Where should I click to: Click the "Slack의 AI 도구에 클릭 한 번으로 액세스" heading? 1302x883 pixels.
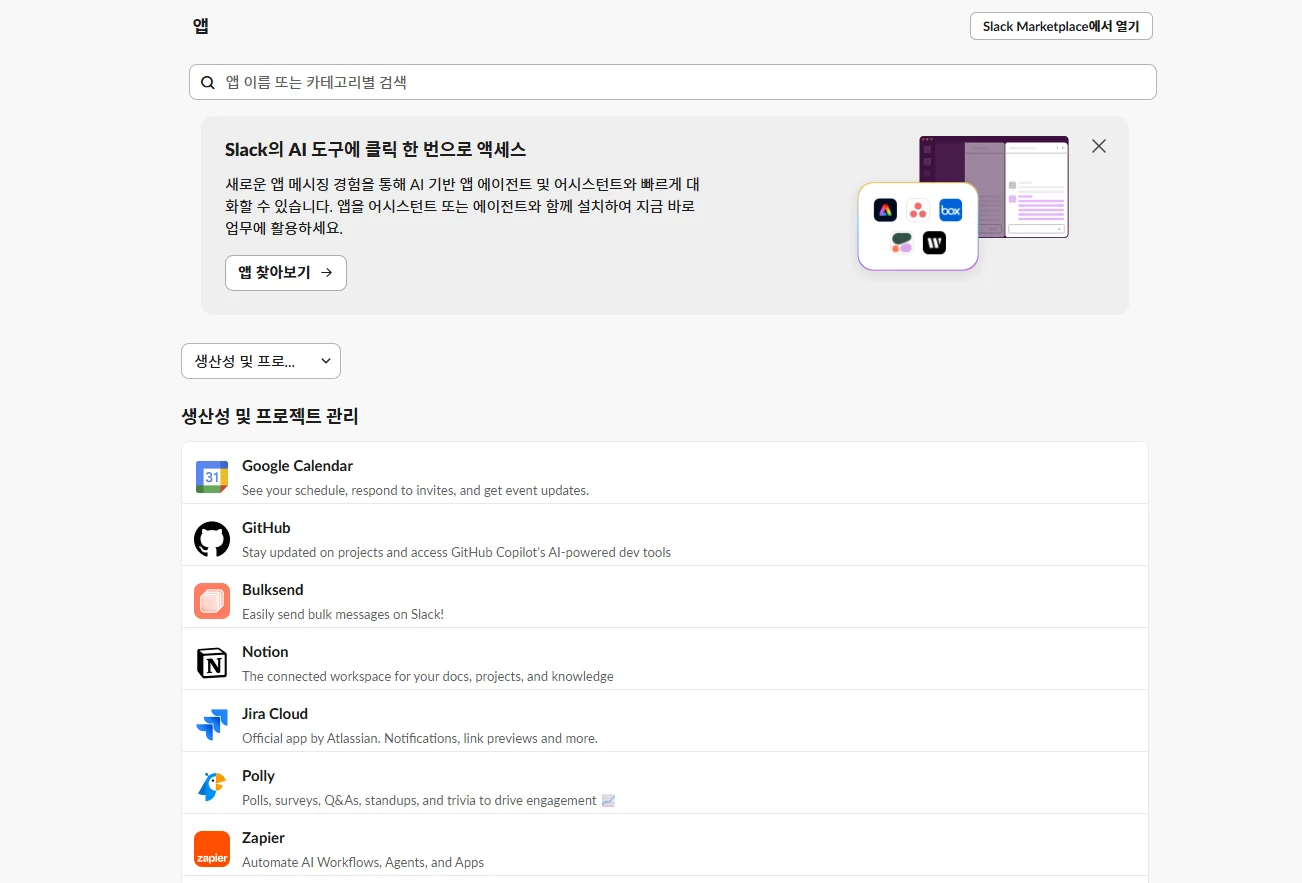[x=375, y=149]
